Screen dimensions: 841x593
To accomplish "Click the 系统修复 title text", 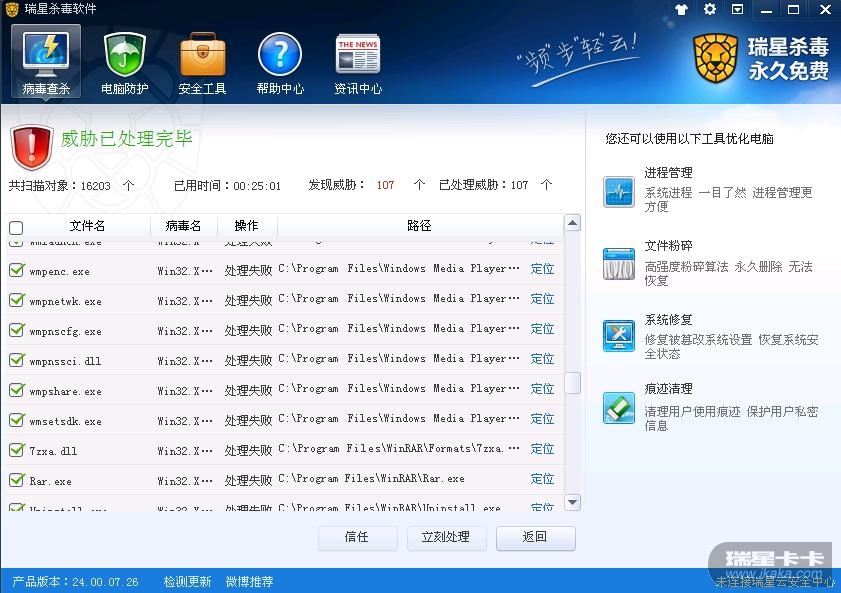I will click(668, 320).
